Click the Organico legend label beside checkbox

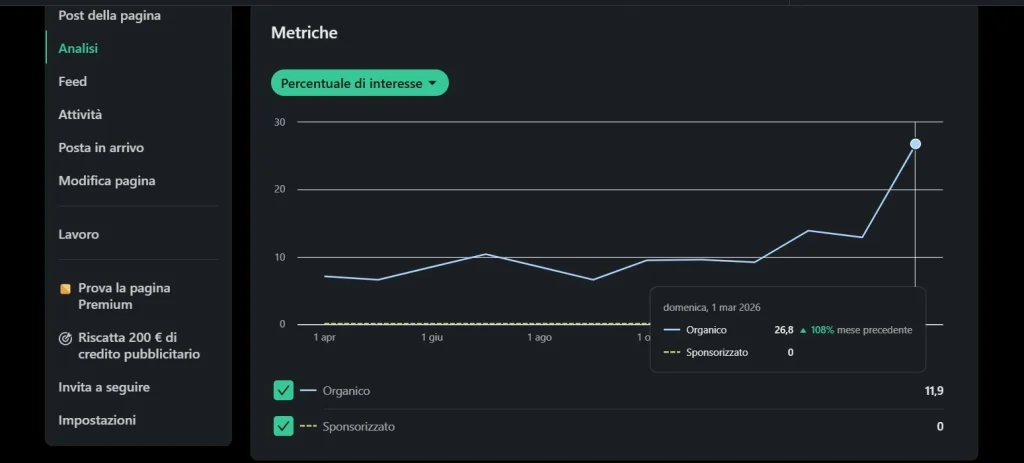346,391
